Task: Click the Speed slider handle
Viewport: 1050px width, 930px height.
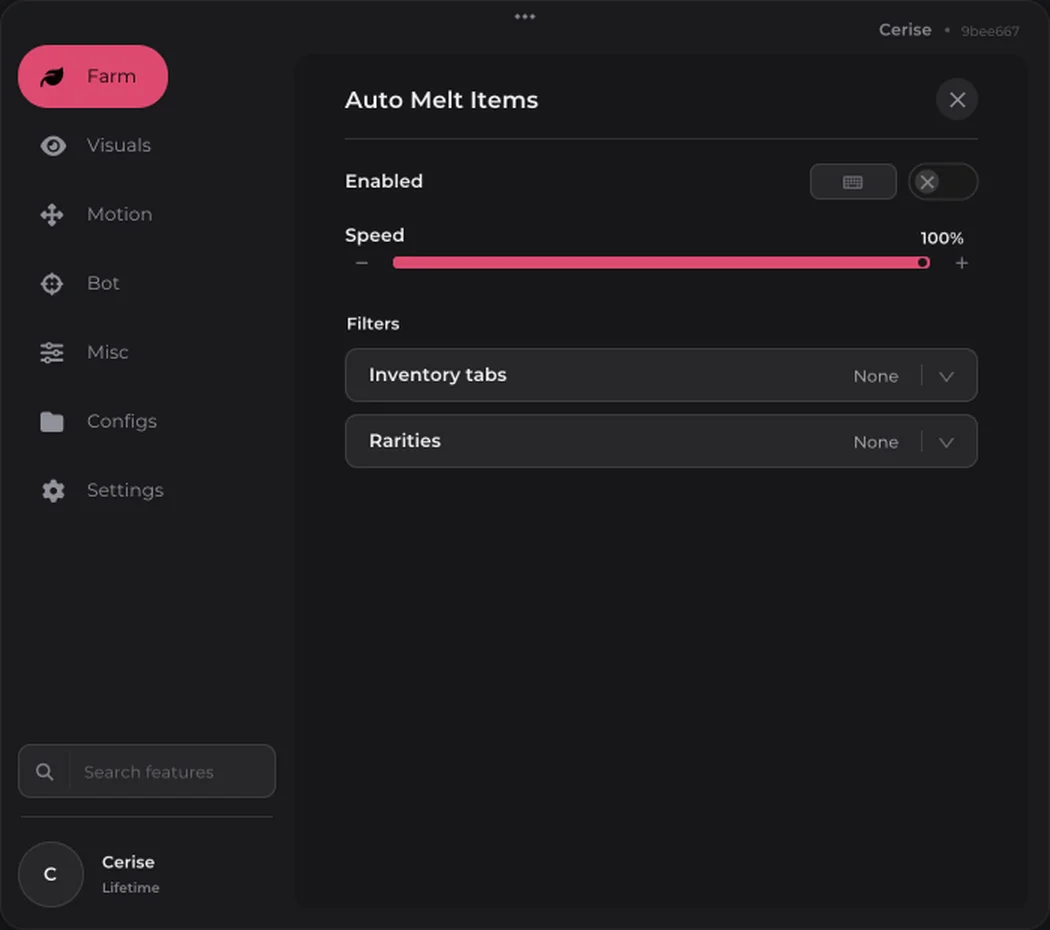Action: [922, 262]
